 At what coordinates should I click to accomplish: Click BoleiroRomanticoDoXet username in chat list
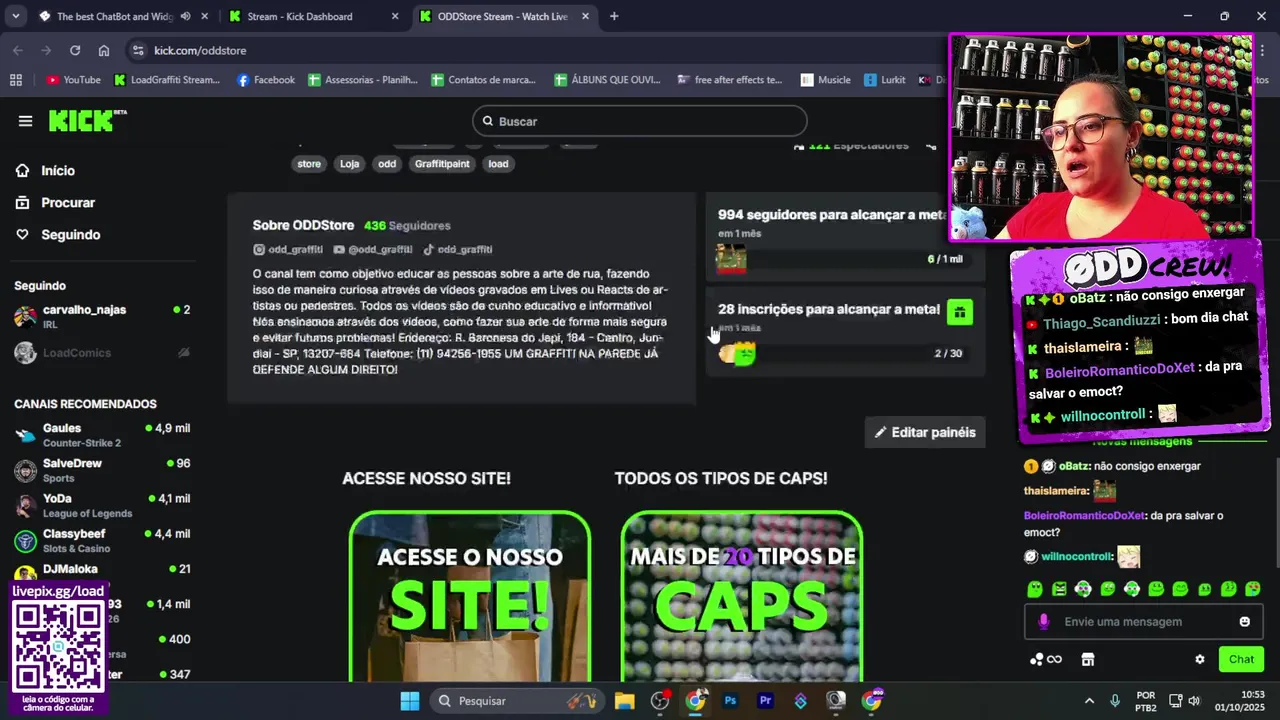tap(1084, 516)
